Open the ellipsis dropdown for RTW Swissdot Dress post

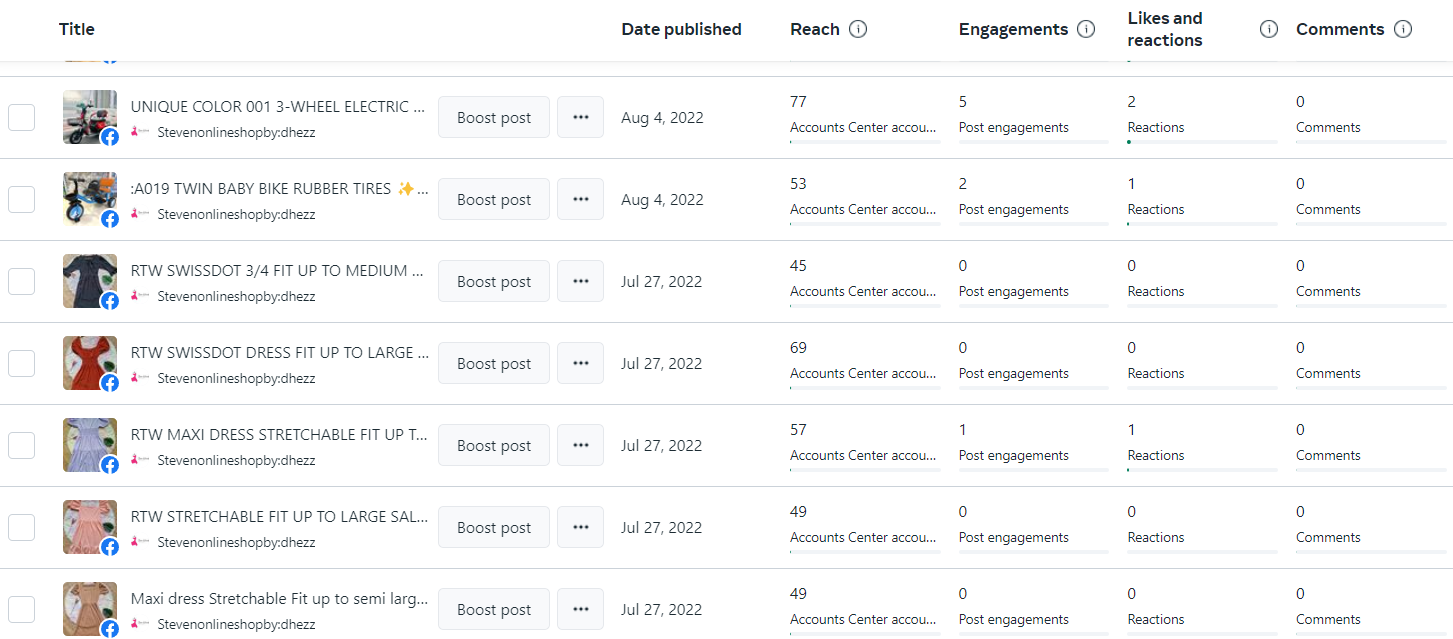pos(580,364)
